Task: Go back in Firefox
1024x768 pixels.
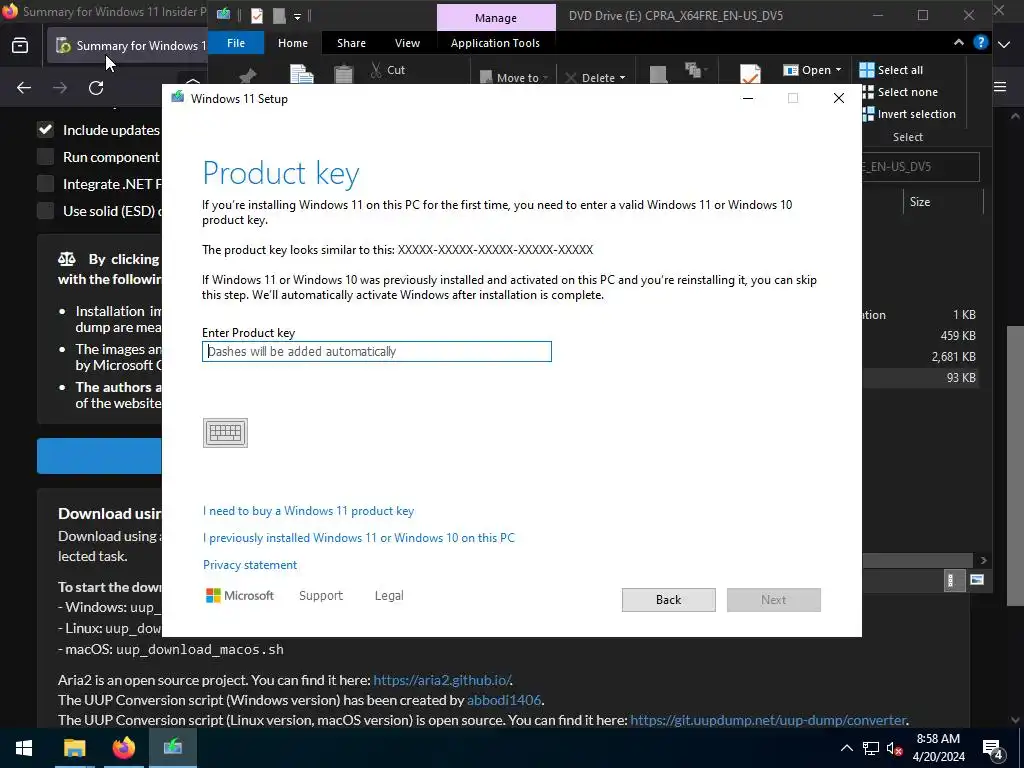Action: [x=24, y=88]
